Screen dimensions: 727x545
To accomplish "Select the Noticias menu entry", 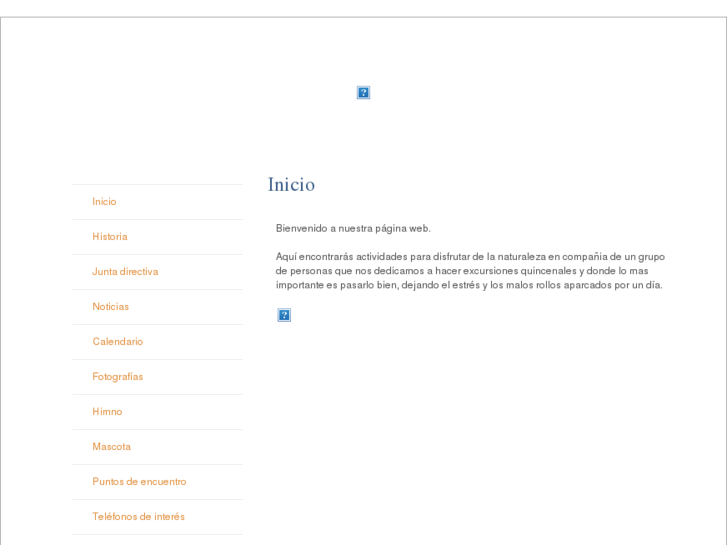I will click(110, 307).
